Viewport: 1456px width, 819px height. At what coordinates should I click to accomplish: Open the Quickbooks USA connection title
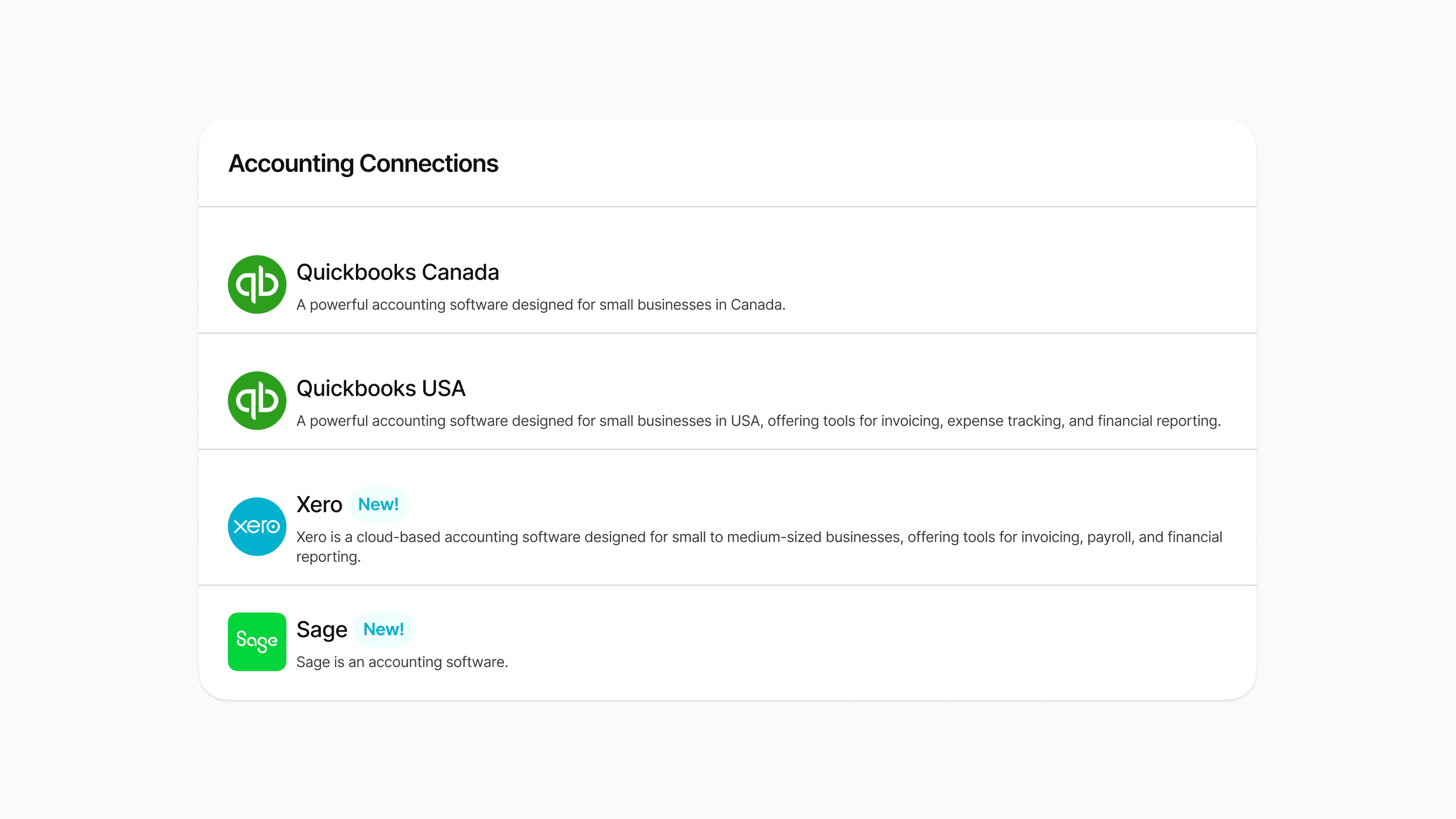[380, 388]
